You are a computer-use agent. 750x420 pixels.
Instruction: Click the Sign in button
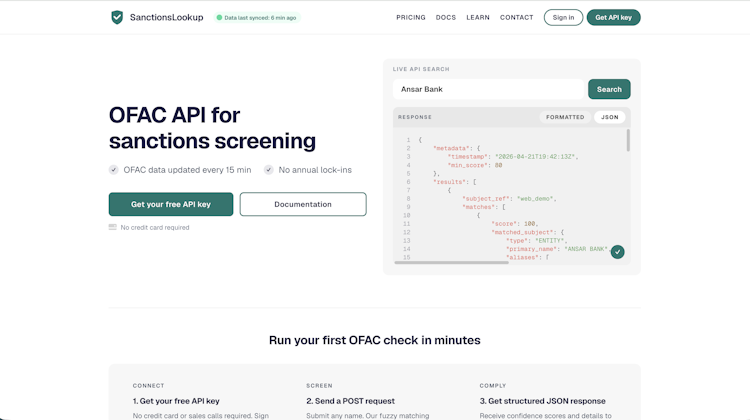click(563, 18)
